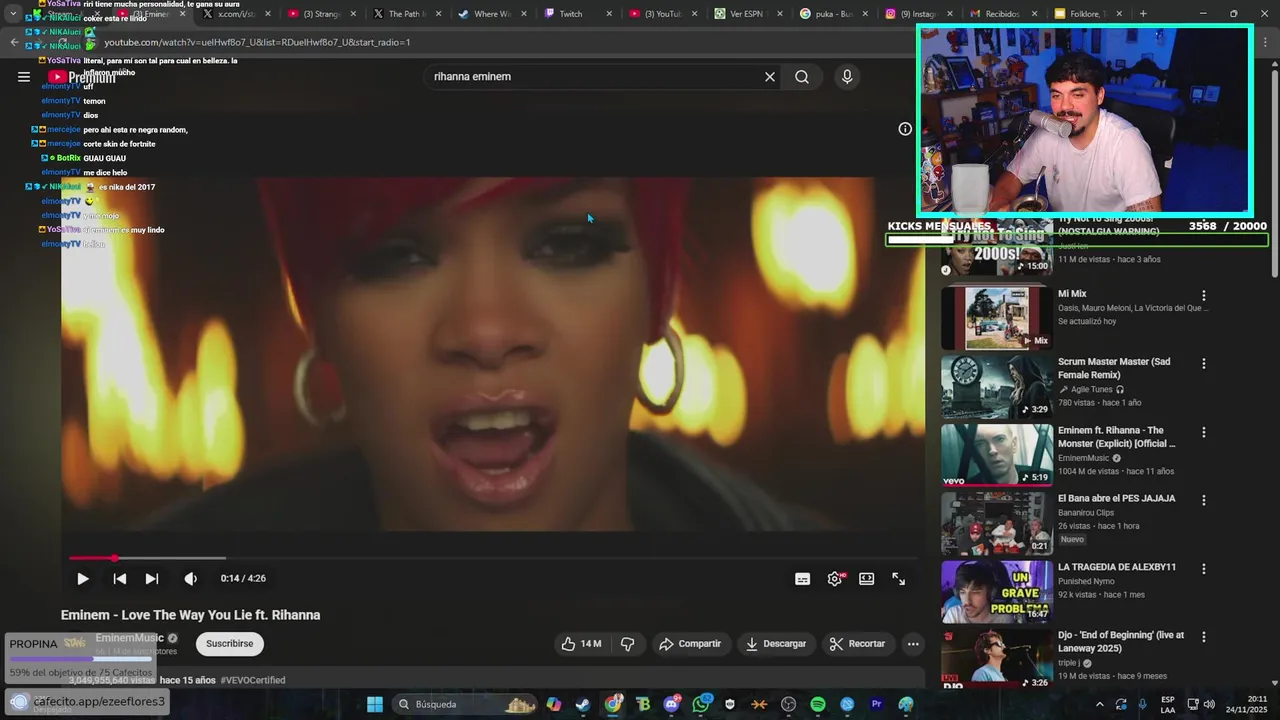Click the browser address bar URL
The height and width of the screenshot is (720, 1280).
click(257, 42)
